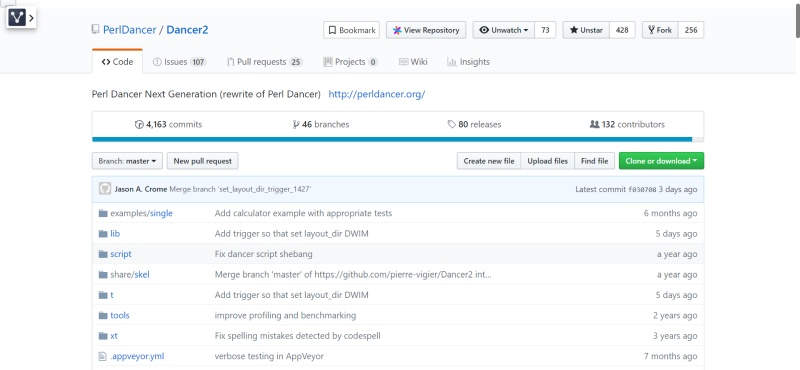Click the folder icon for lib
Viewport: 800px width, 370px height.
[x=103, y=234]
